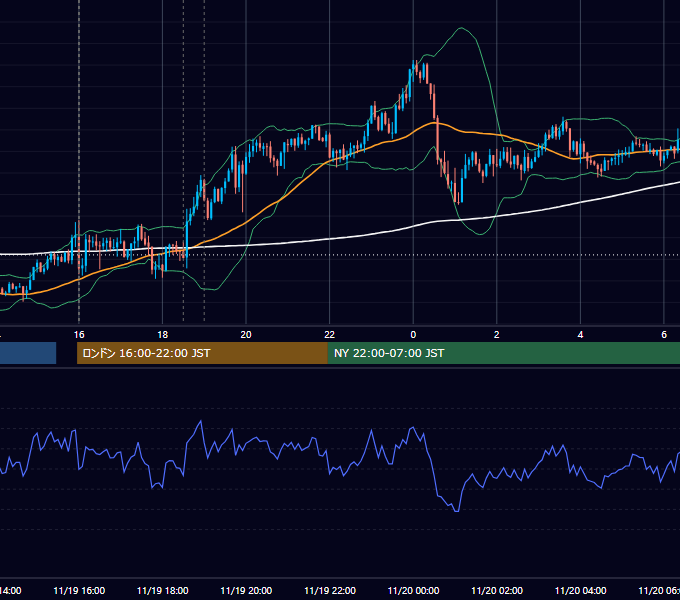
Task: Click the hour label 6 on upper axis
Action: [664, 335]
